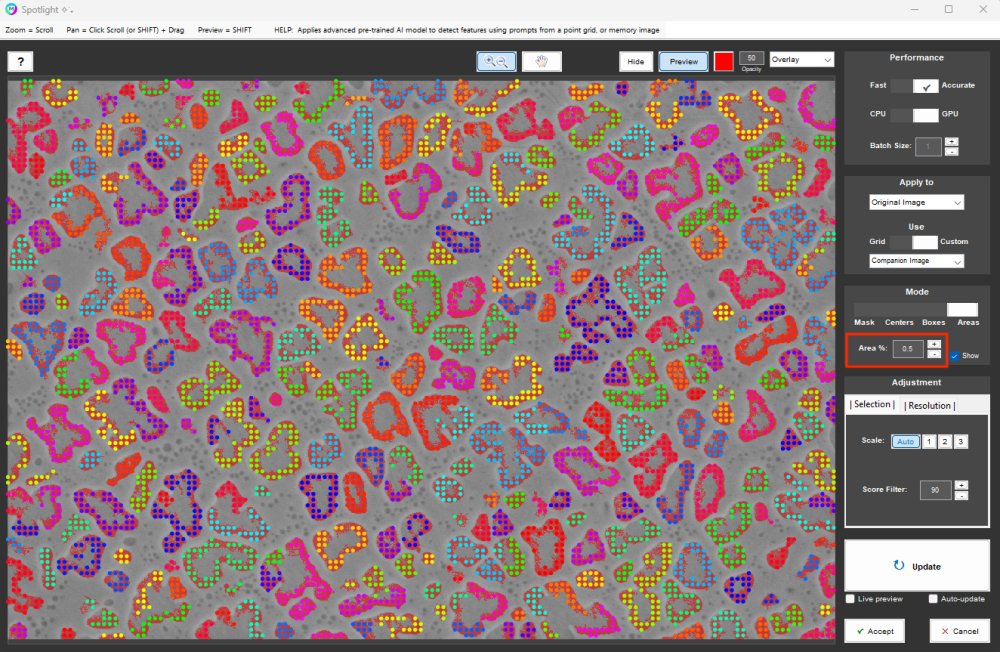Viewport: 1000px width, 652px height.
Task: Click the Preview button
Action: coord(683,61)
